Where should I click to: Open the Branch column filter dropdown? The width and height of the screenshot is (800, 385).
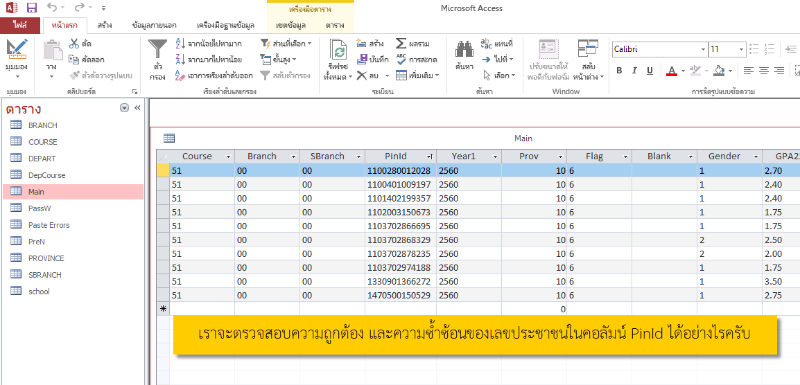point(293,157)
